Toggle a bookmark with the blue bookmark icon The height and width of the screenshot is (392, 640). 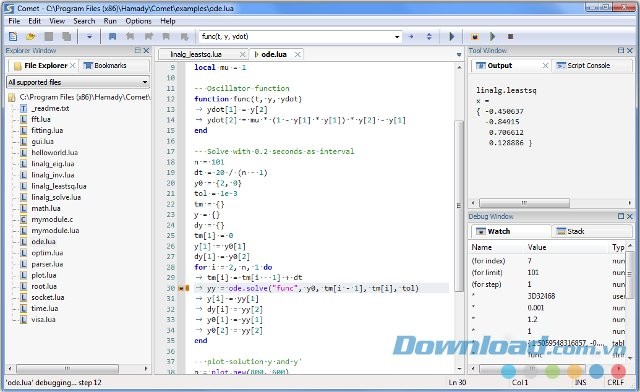112,37
